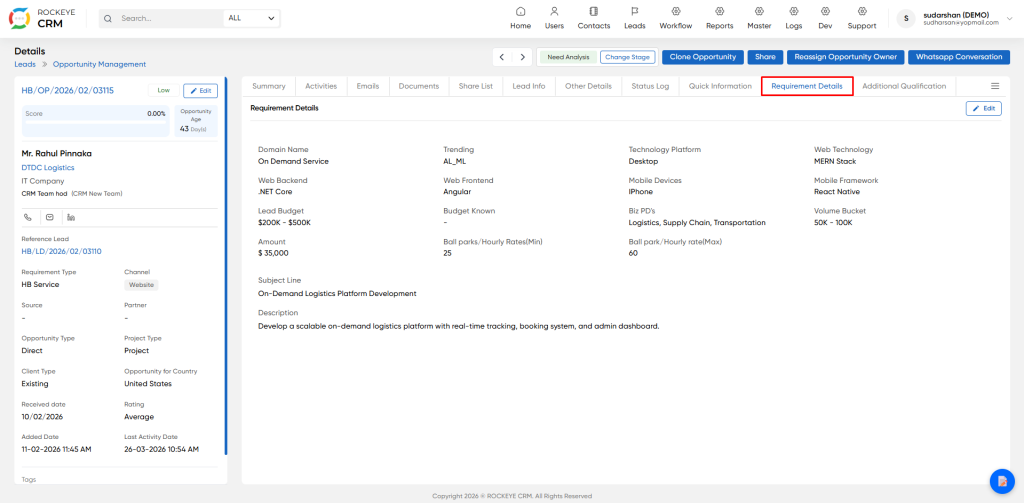
Task: Switch to the Share List tab
Action: pos(475,86)
